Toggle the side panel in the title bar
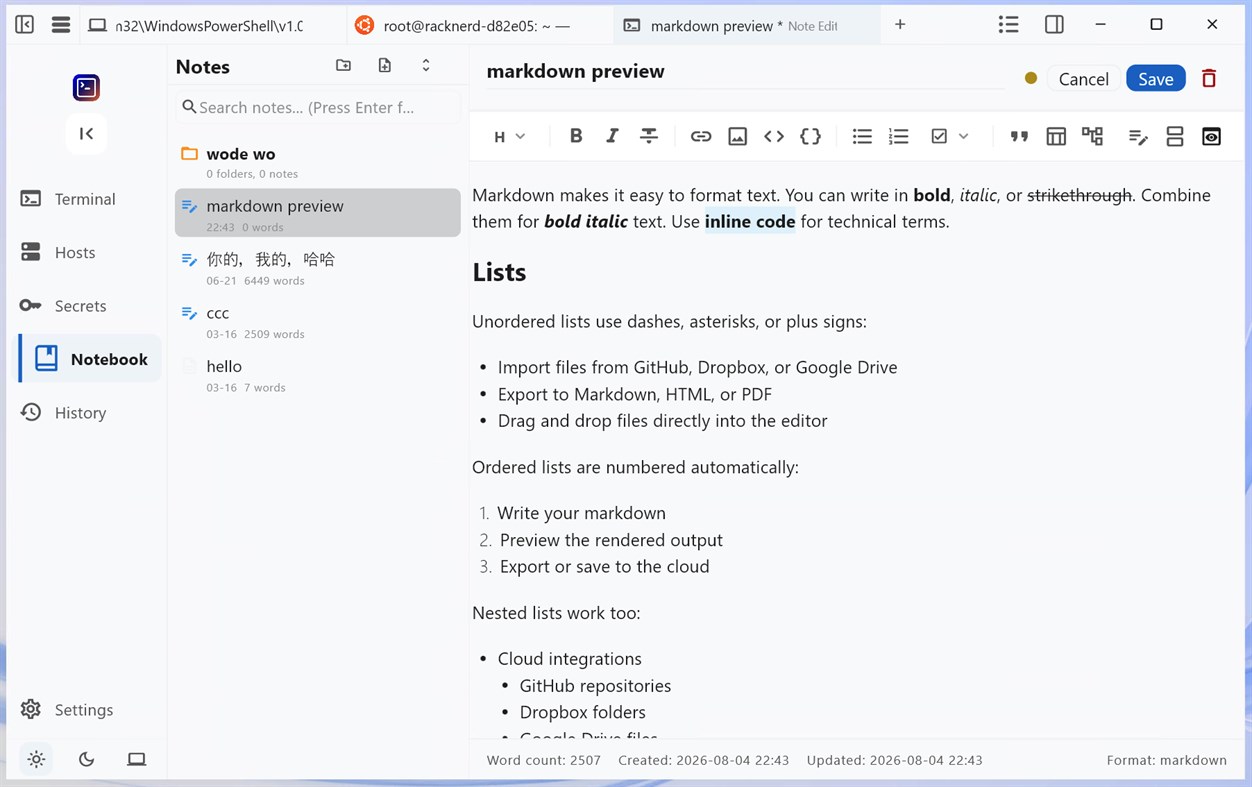The height and width of the screenshot is (787, 1252). coord(1054,25)
